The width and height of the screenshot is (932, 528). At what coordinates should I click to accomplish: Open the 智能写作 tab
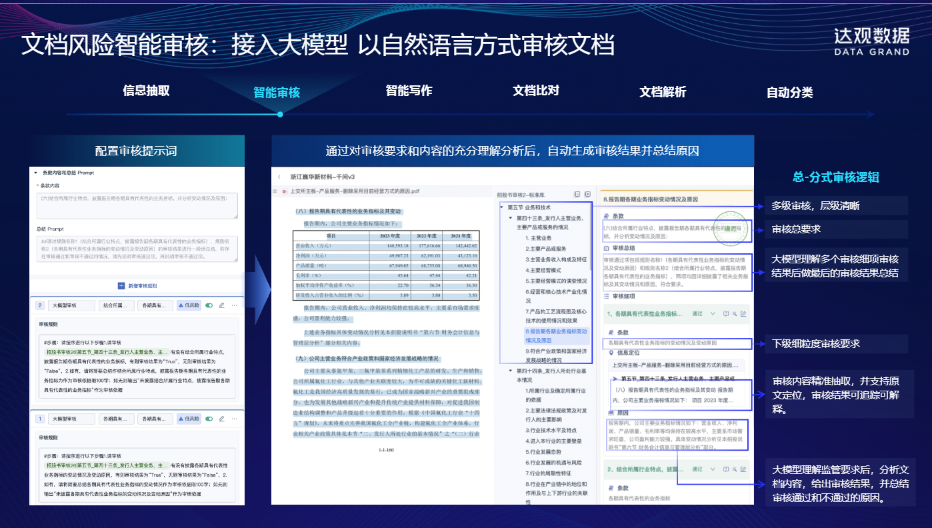coord(408,91)
